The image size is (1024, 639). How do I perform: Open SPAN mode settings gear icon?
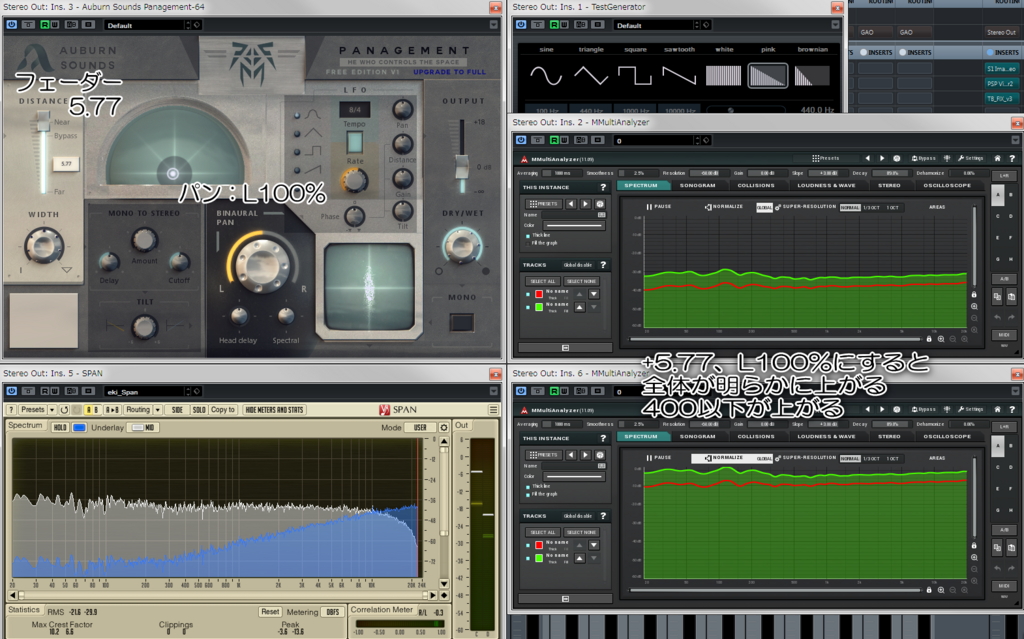pos(444,427)
